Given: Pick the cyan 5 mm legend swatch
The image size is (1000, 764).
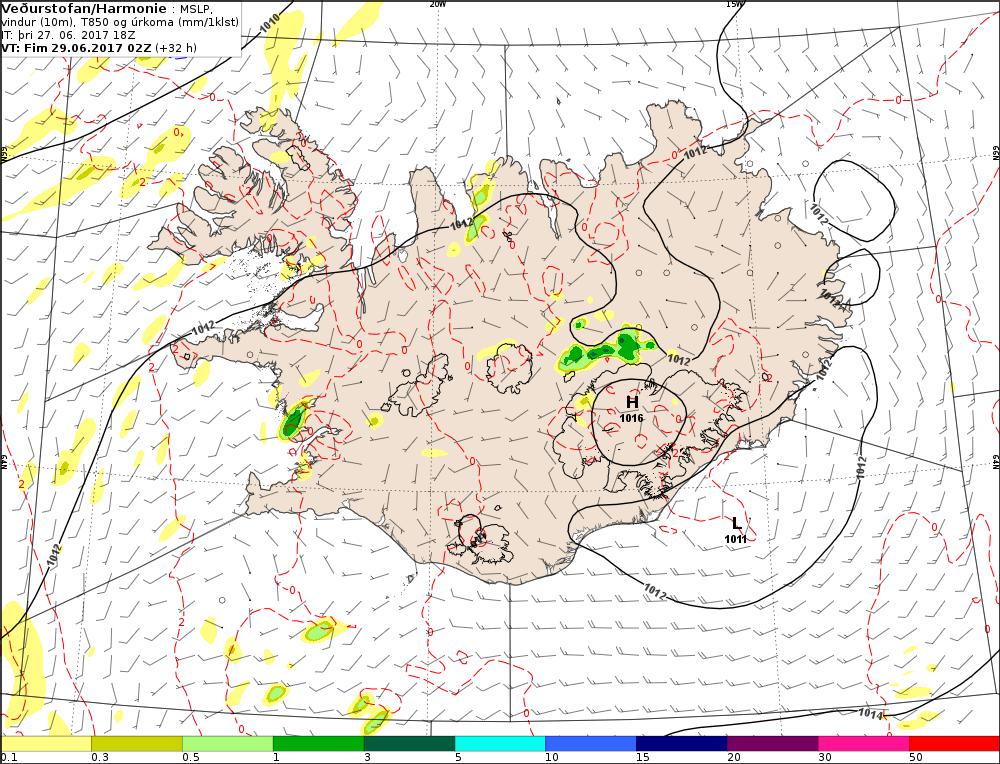Looking at the screenshot, I should (x=500, y=744).
